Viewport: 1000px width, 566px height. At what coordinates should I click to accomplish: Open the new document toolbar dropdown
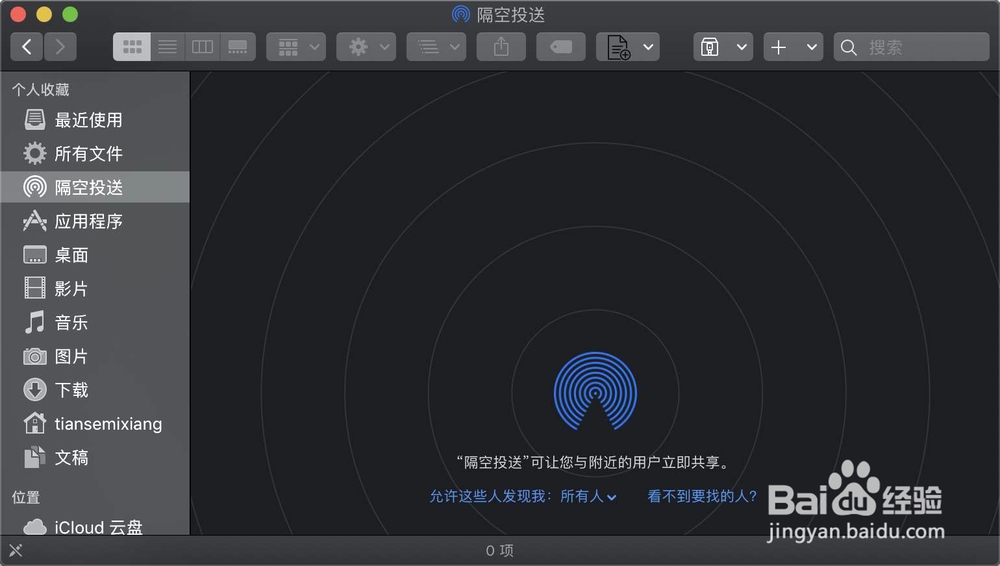point(628,47)
